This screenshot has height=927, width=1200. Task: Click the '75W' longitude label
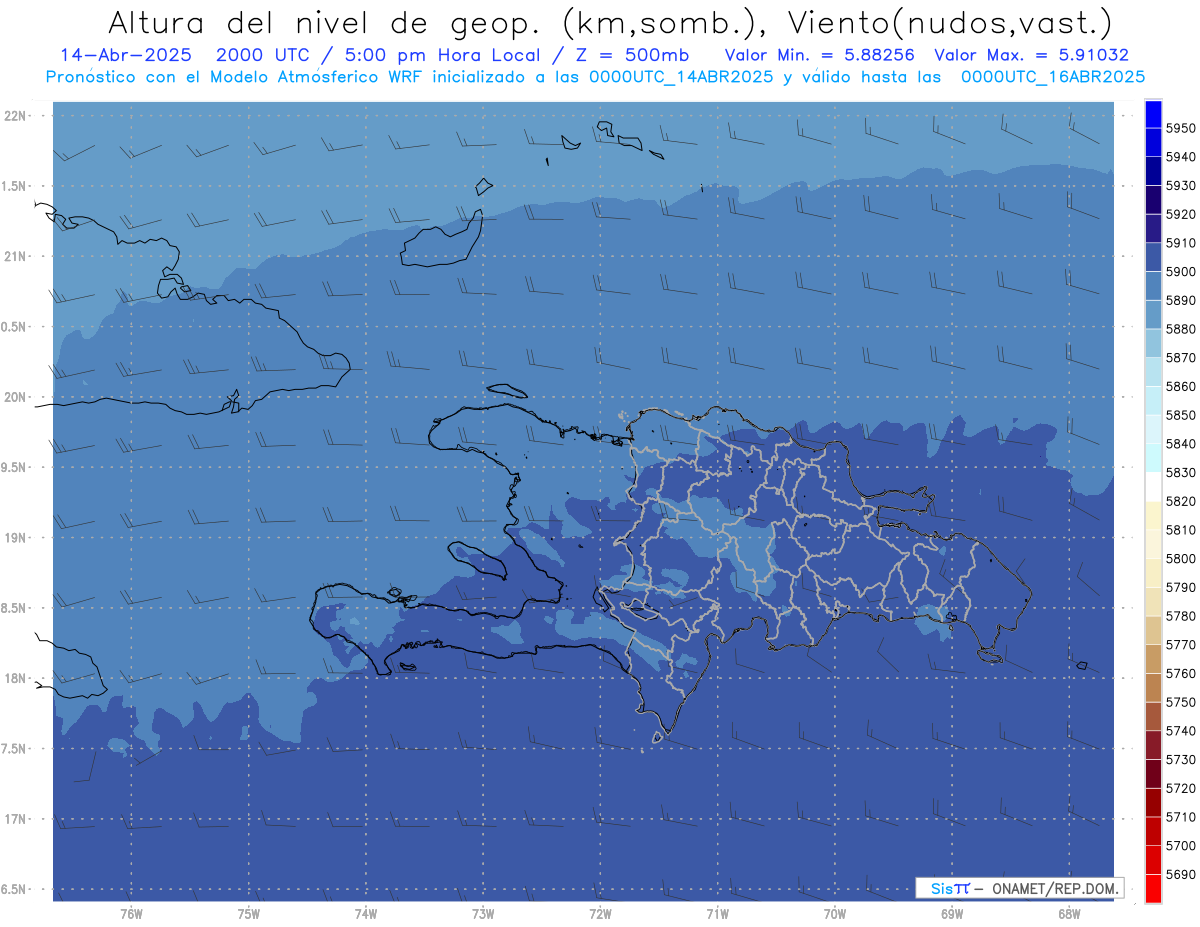click(249, 914)
